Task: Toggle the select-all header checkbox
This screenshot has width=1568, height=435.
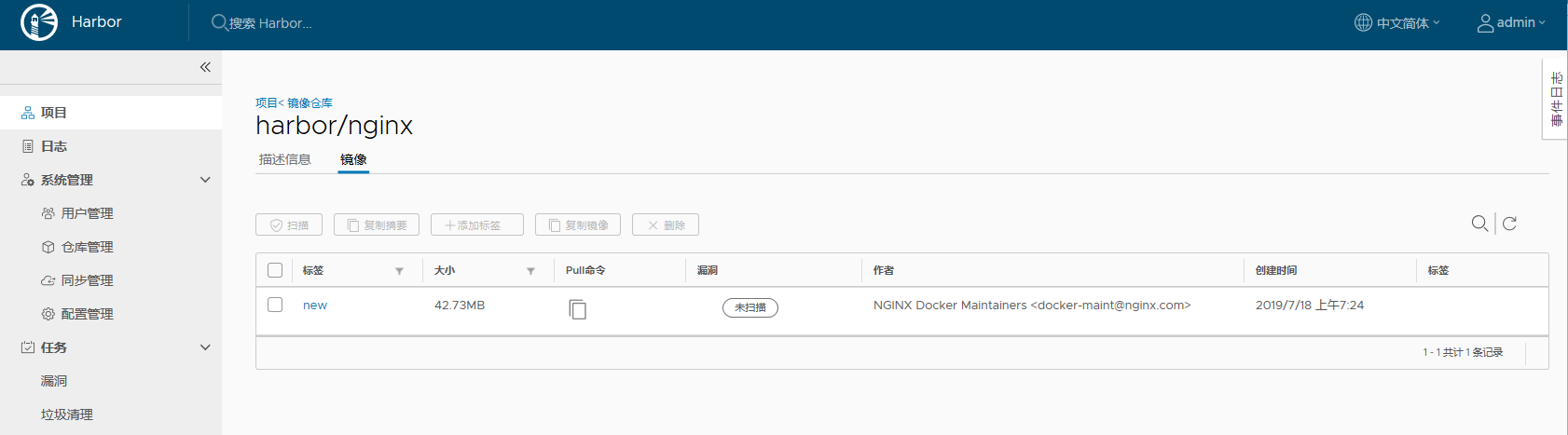Action: click(x=275, y=270)
